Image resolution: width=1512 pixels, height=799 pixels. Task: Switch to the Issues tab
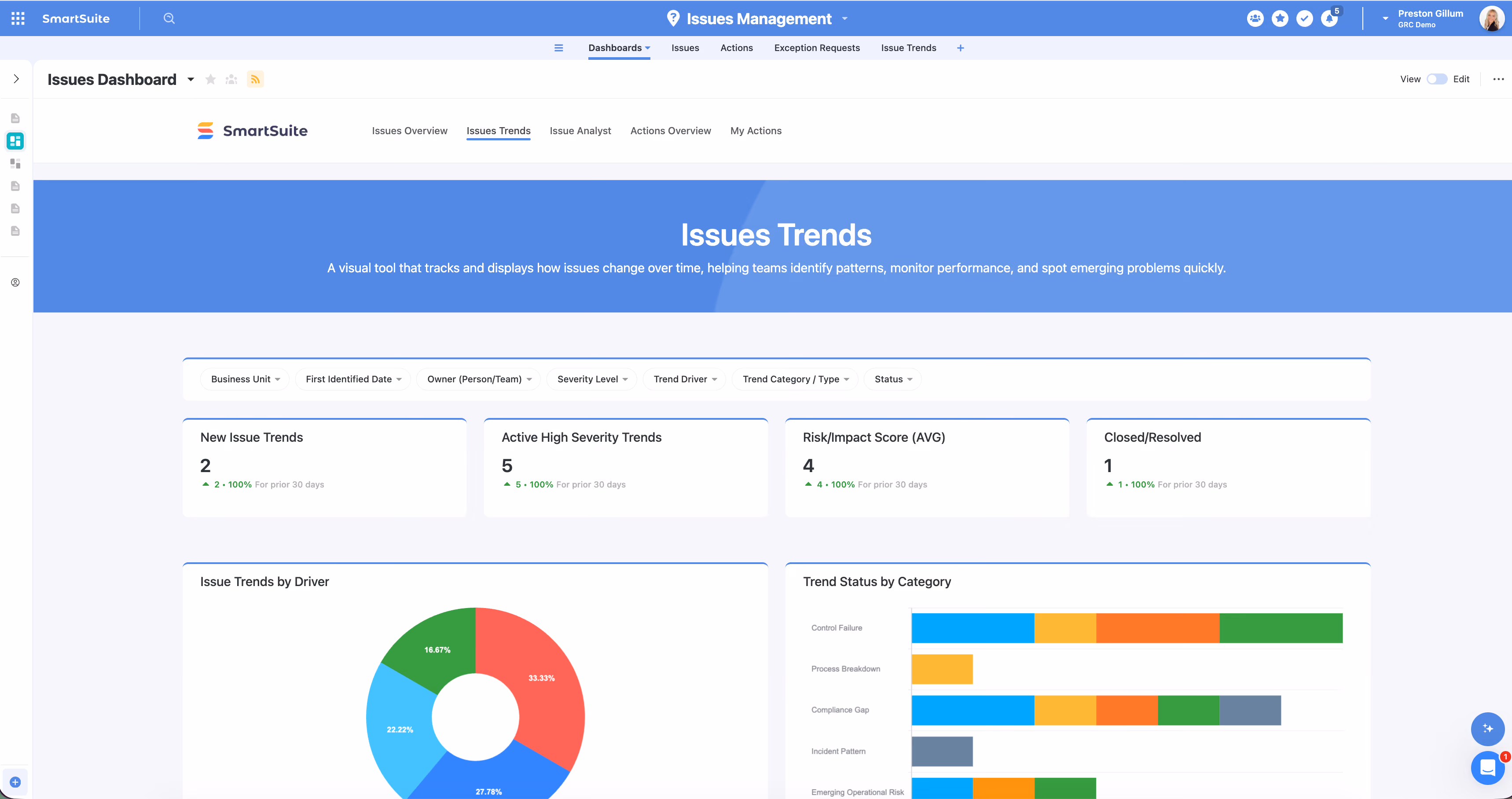[685, 48]
